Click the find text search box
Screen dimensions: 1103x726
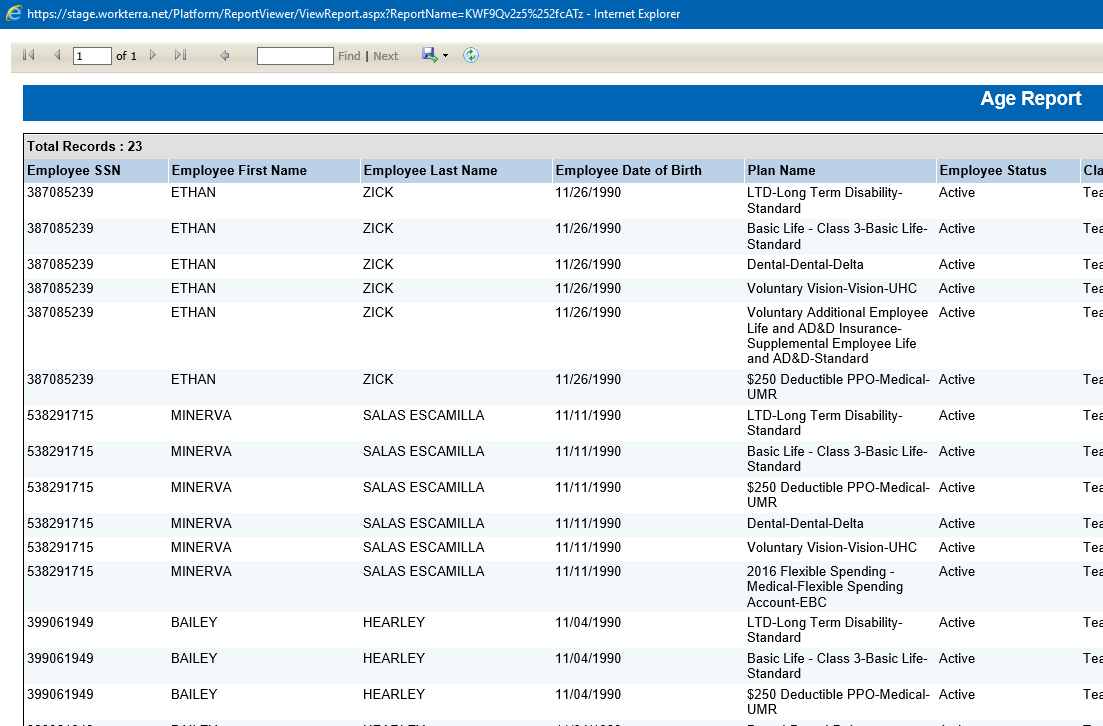tap(295, 56)
